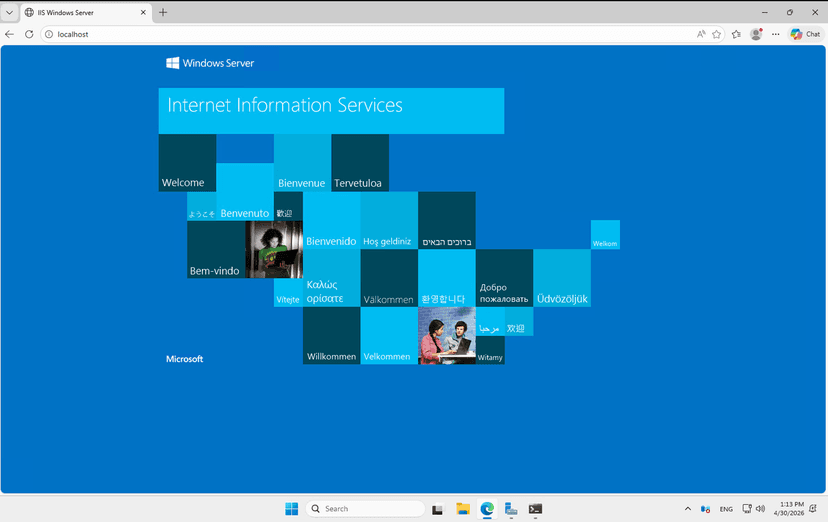Open the Favorites list icon
This screenshot has height=522, width=828.
tap(736, 34)
